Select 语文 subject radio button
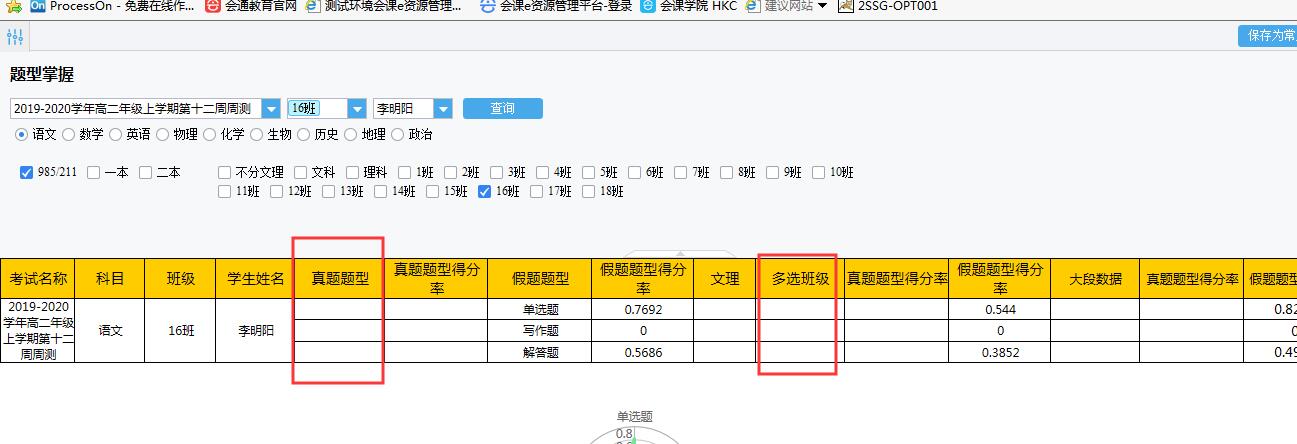This screenshot has width=1297, height=444. [21, 134]
